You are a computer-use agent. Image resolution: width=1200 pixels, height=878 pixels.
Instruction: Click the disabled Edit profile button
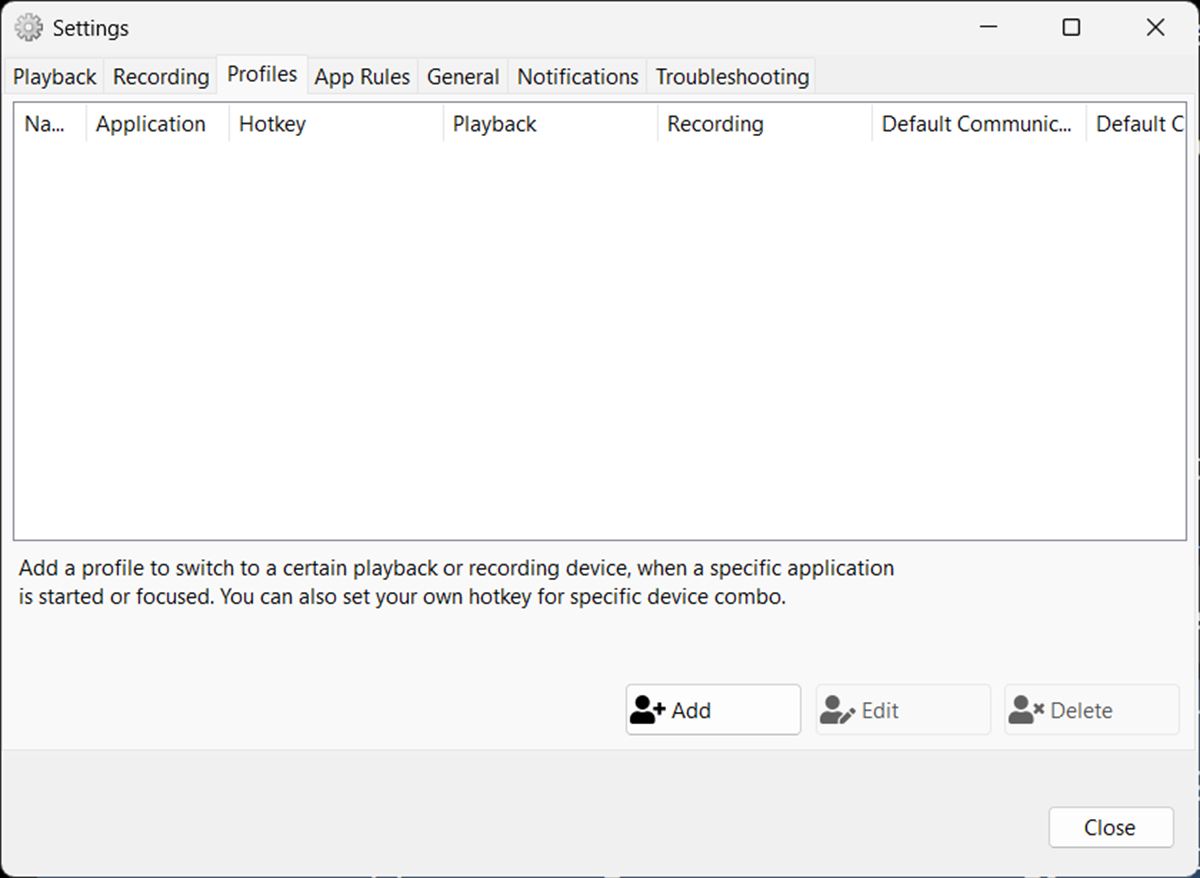903,710
